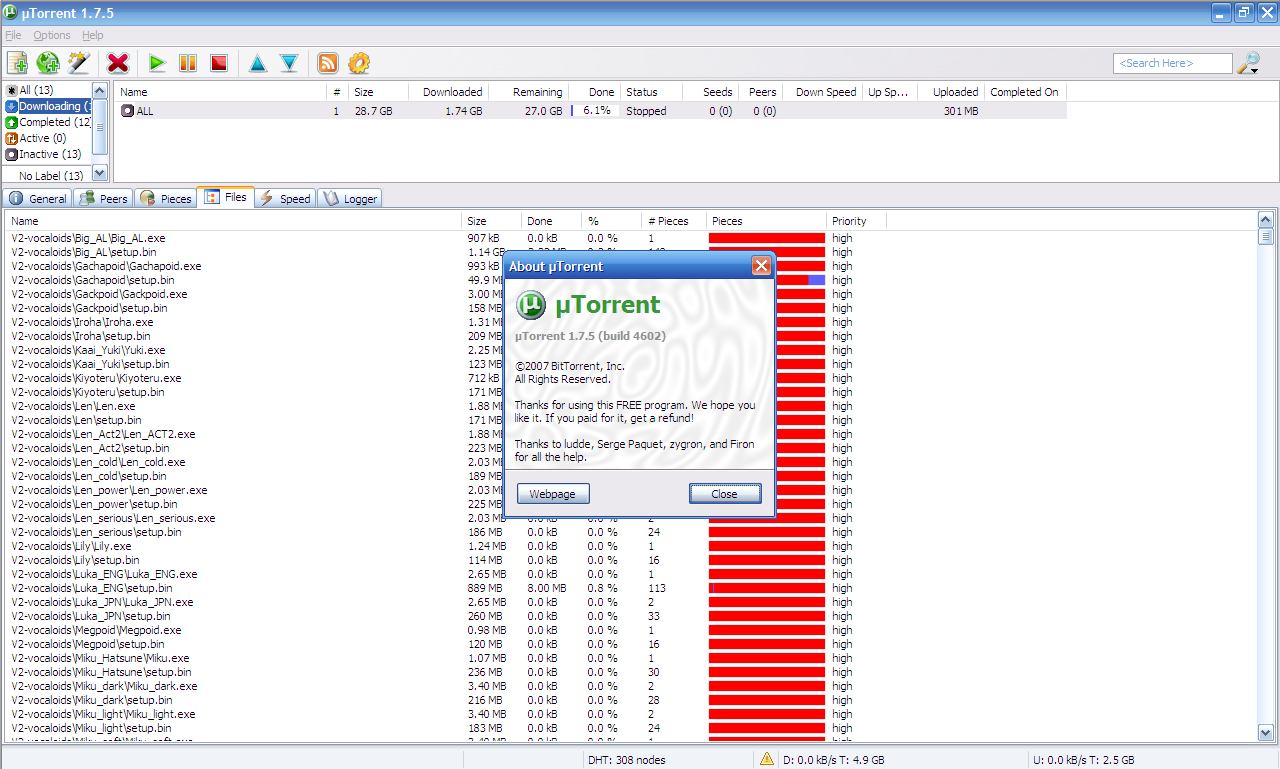Click the Close button in About dialog
Screen dimensions: 1280x769
(725, 494)
